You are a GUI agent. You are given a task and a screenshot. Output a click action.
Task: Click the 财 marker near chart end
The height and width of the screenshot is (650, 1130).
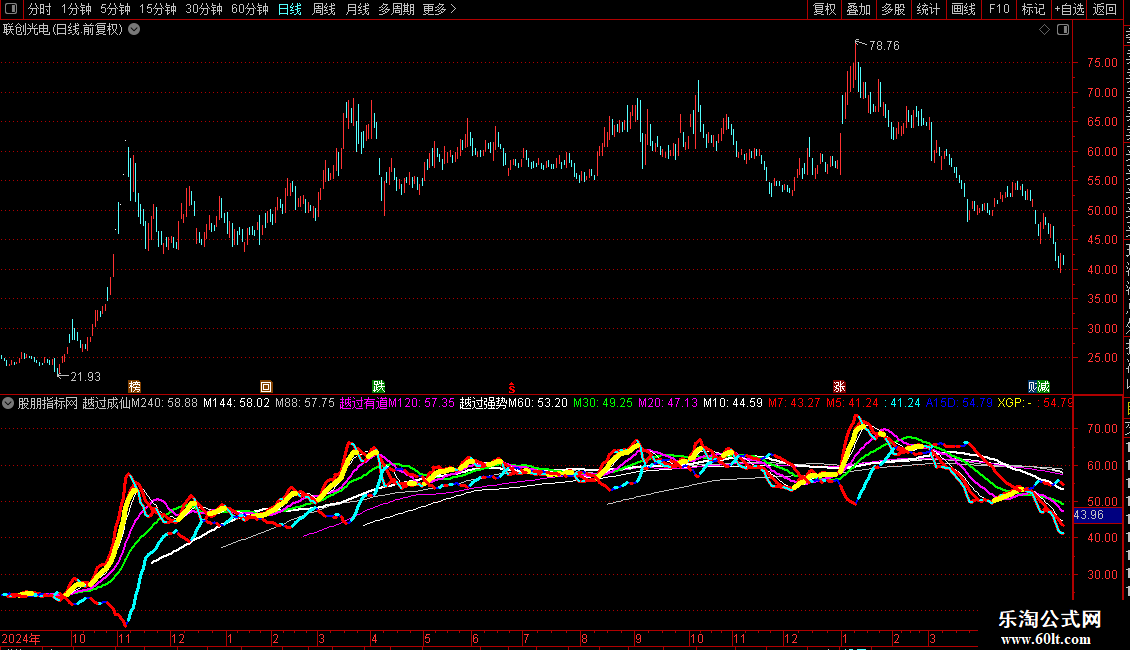point(1033,386)
